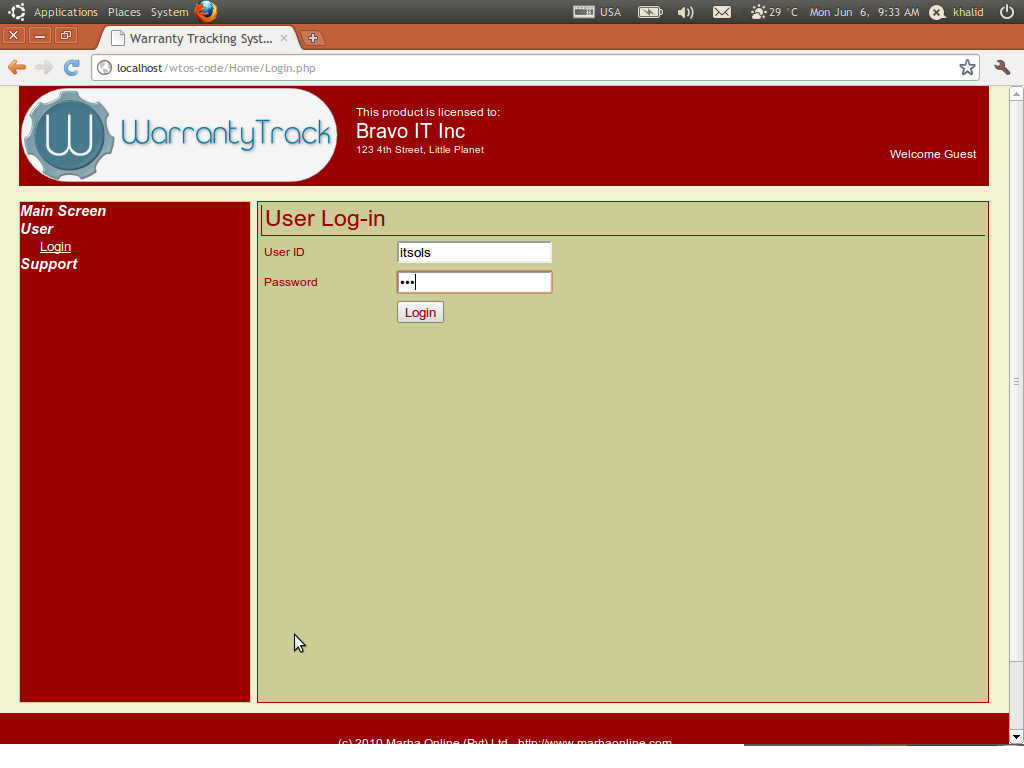
Task: View site info via the address bar globe icon
Action: pos(103,68)
